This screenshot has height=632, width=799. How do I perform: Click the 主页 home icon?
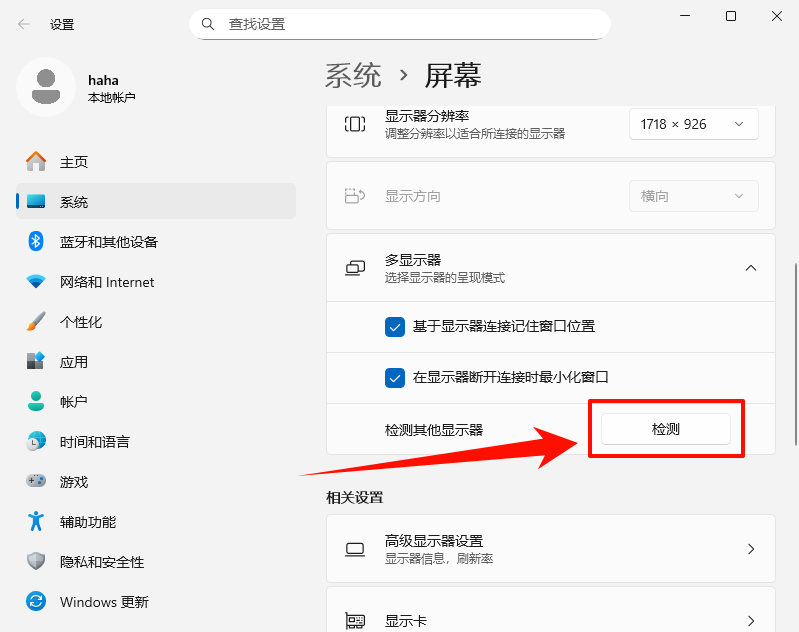coord(36,162)
